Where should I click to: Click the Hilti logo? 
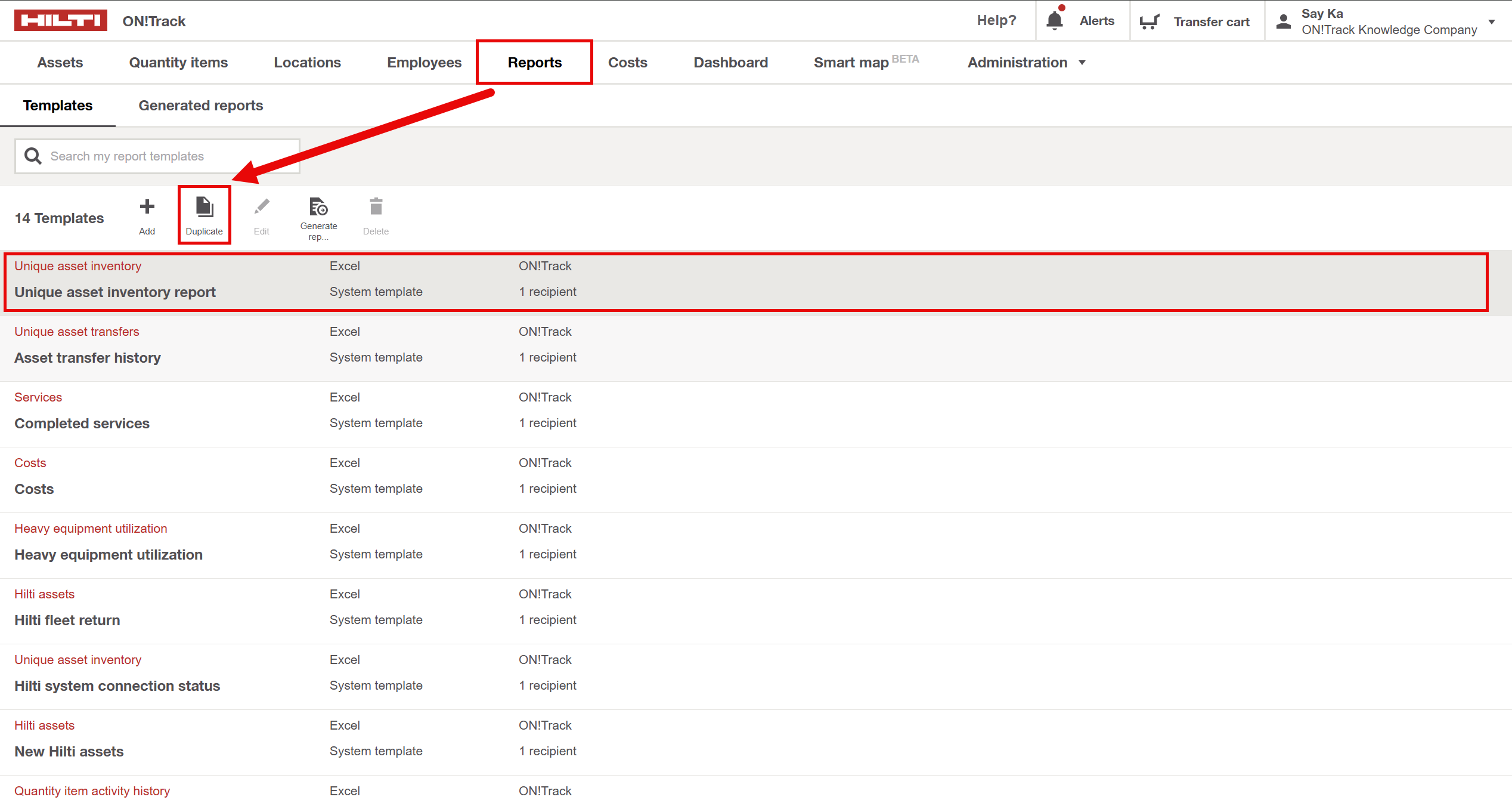60,20
